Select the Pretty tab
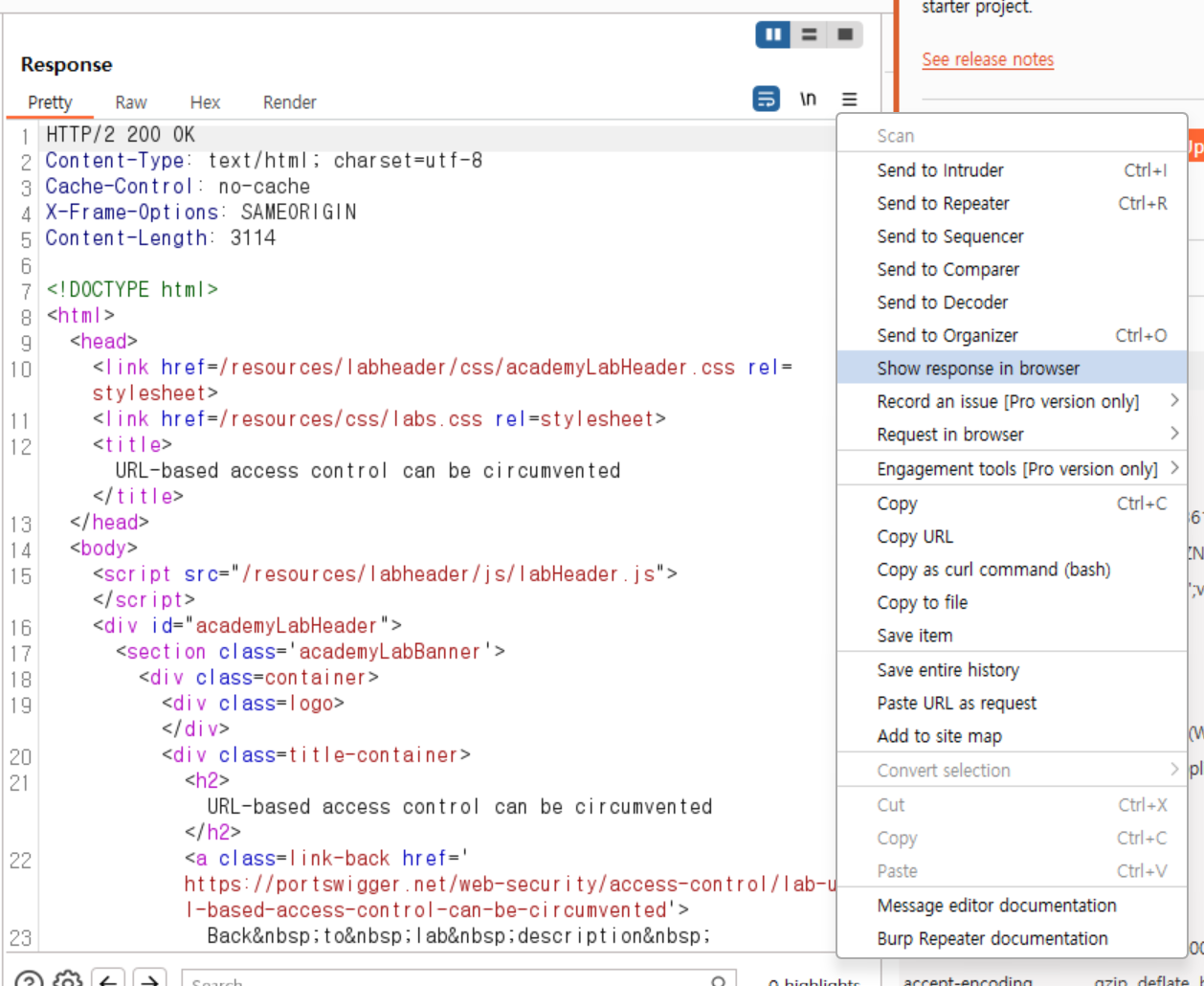The image size is (1204, 986). pyautogui.click(x=50, y=102)
